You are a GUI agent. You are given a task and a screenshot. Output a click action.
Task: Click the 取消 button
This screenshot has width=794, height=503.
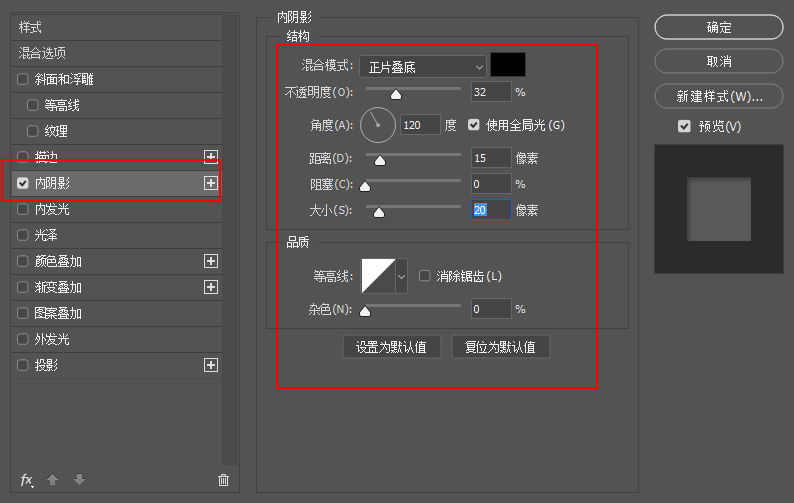click(x=719, y=61)
